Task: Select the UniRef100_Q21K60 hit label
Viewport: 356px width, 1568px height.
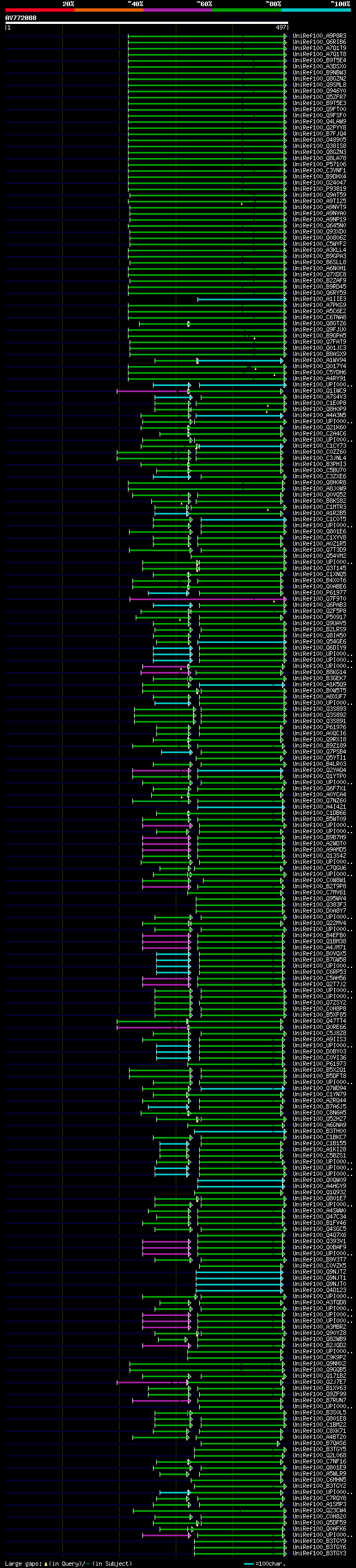Action: coord(319,427)
